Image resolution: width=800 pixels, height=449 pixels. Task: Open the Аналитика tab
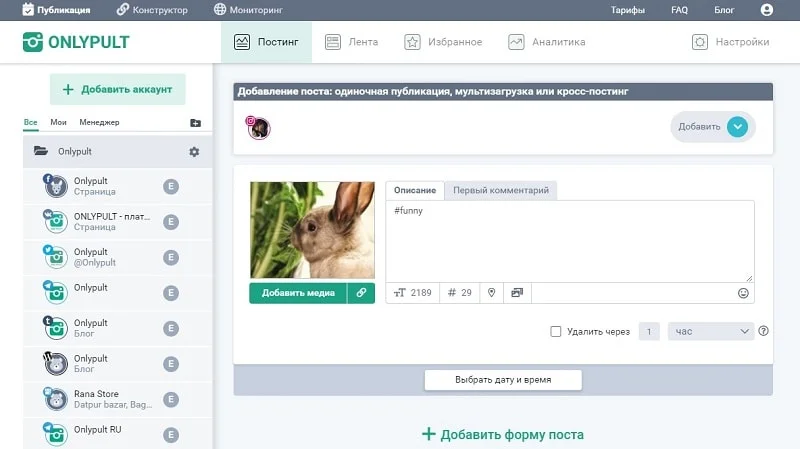(546, 42)
